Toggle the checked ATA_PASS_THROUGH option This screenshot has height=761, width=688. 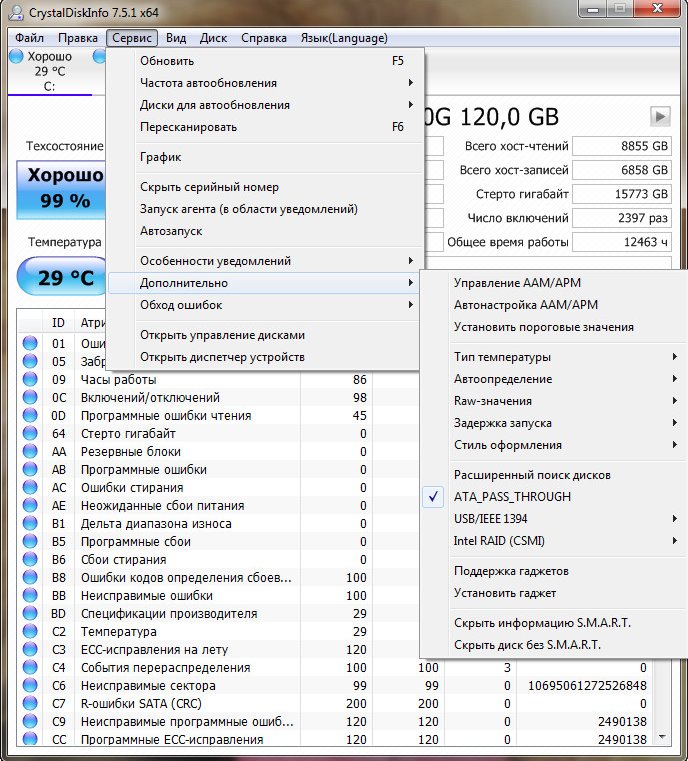click(x=553, y=496)
